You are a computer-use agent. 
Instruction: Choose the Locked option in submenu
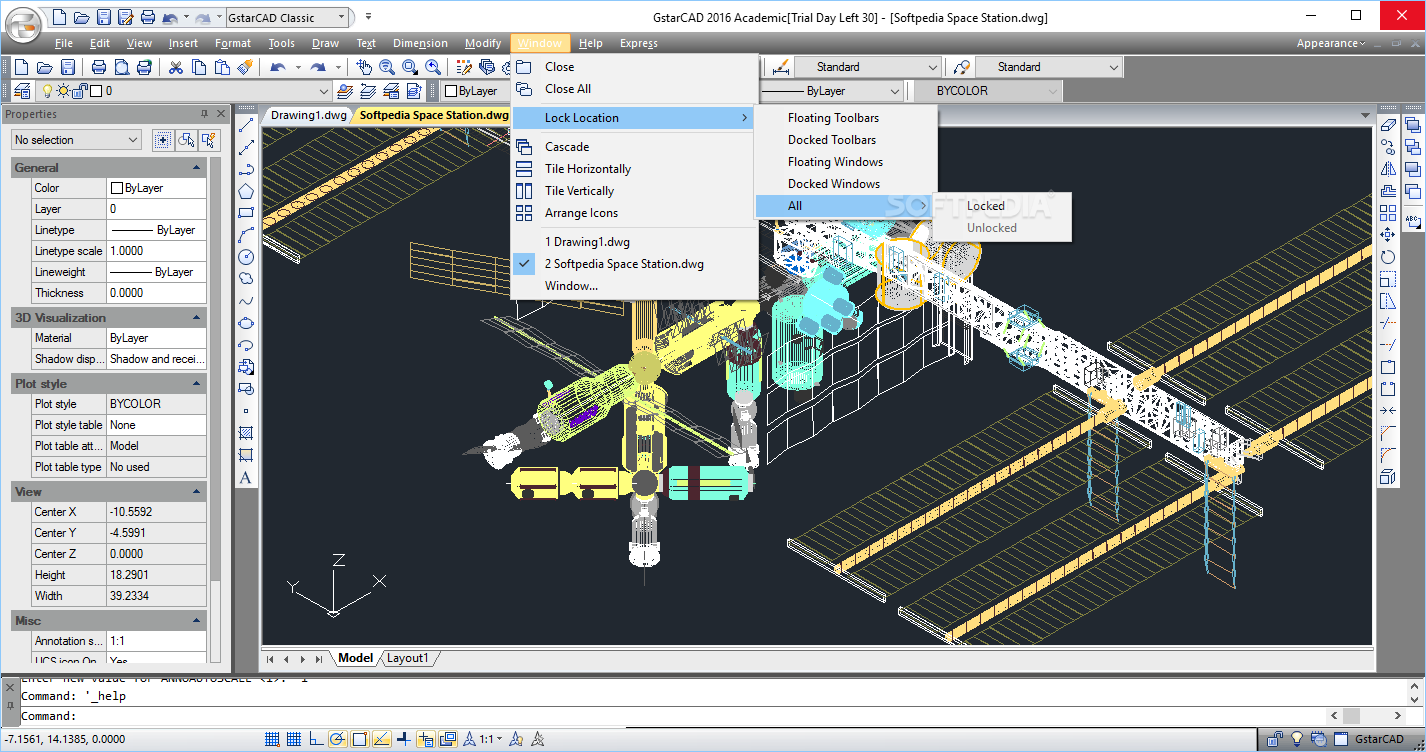tap(985, 206)
